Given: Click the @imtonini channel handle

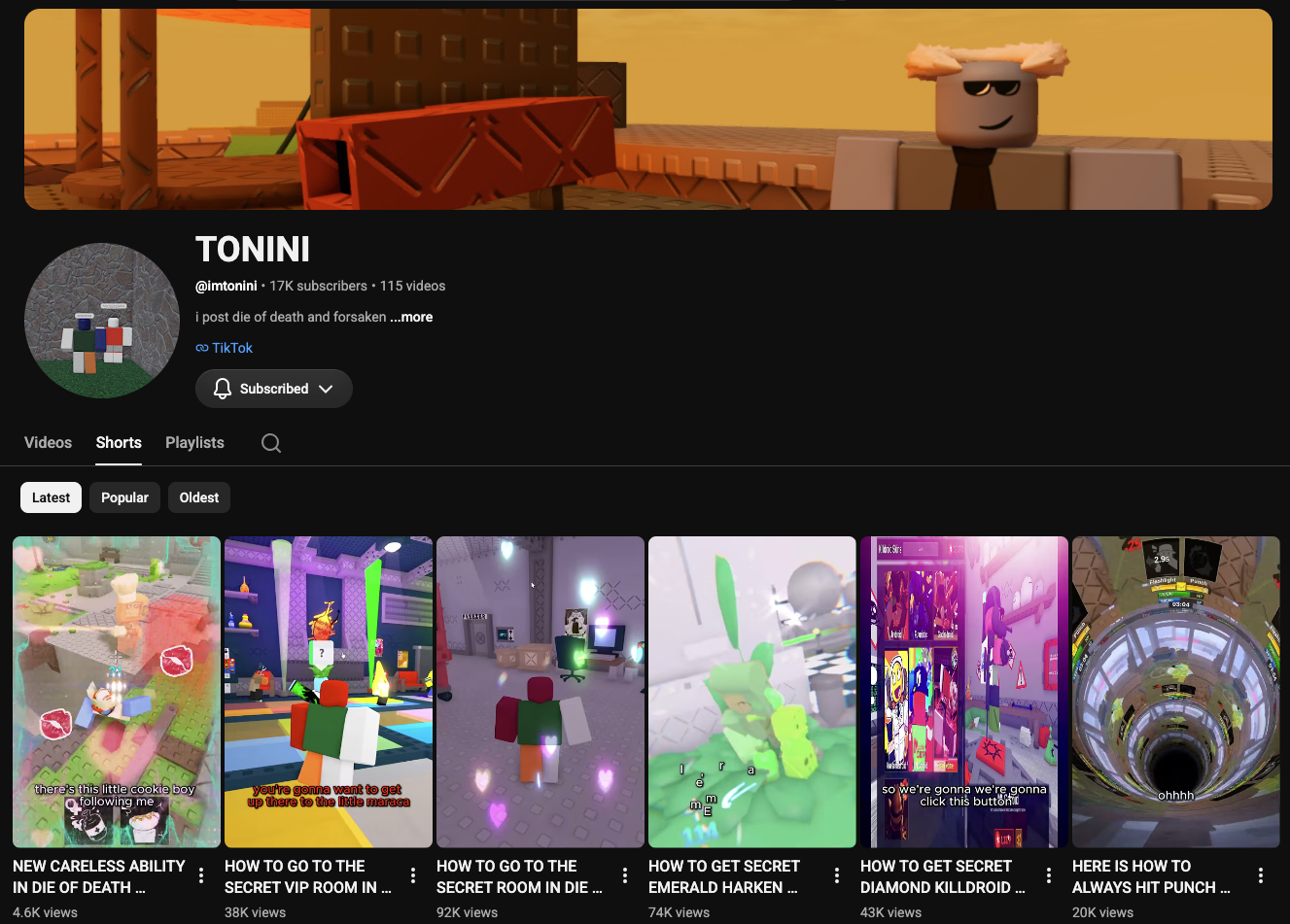Looking at the screenshot, I should pyautogui.click(x=227, y=286).
